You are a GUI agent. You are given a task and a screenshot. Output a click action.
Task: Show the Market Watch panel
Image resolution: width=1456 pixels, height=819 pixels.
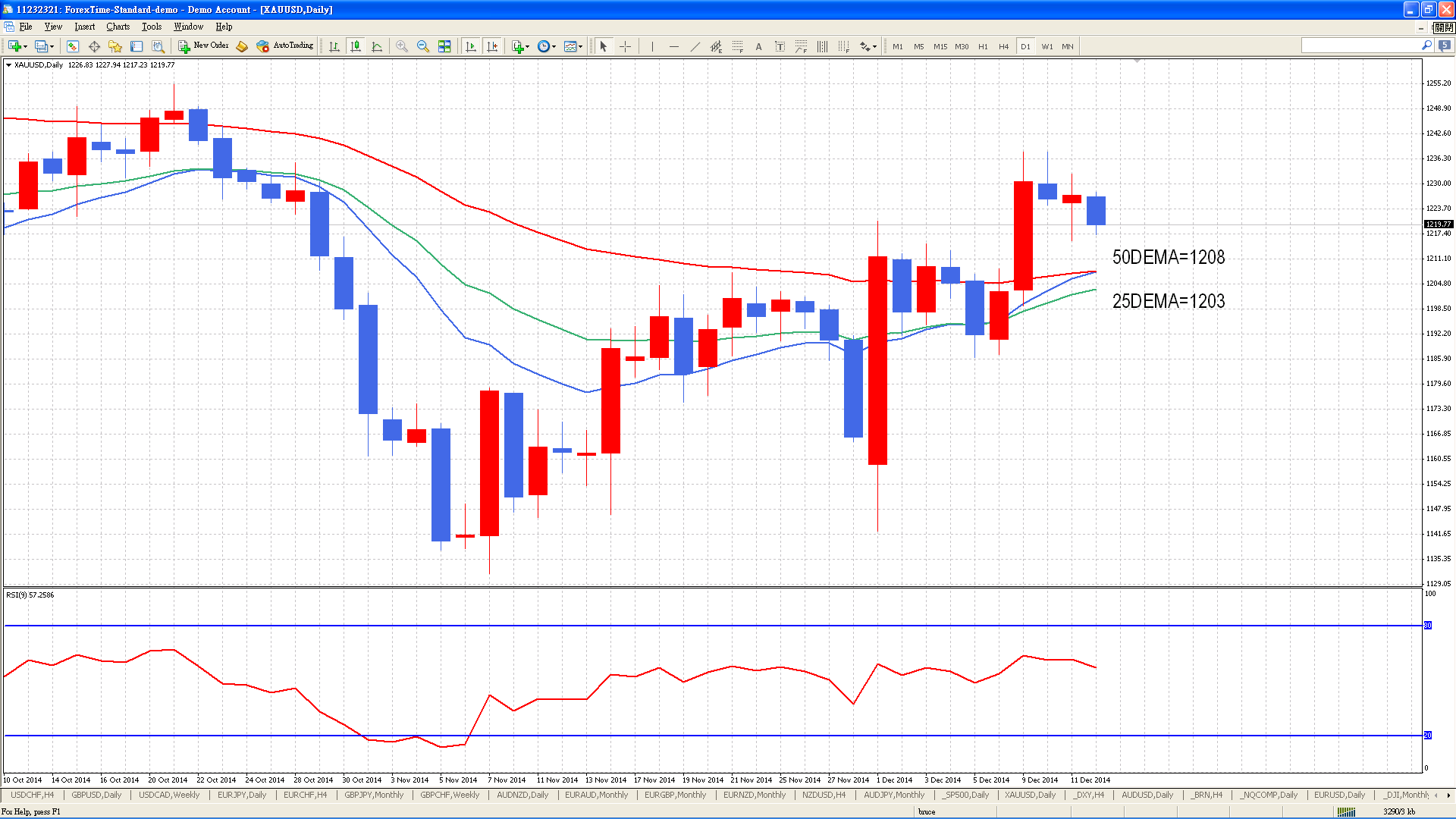73,46
